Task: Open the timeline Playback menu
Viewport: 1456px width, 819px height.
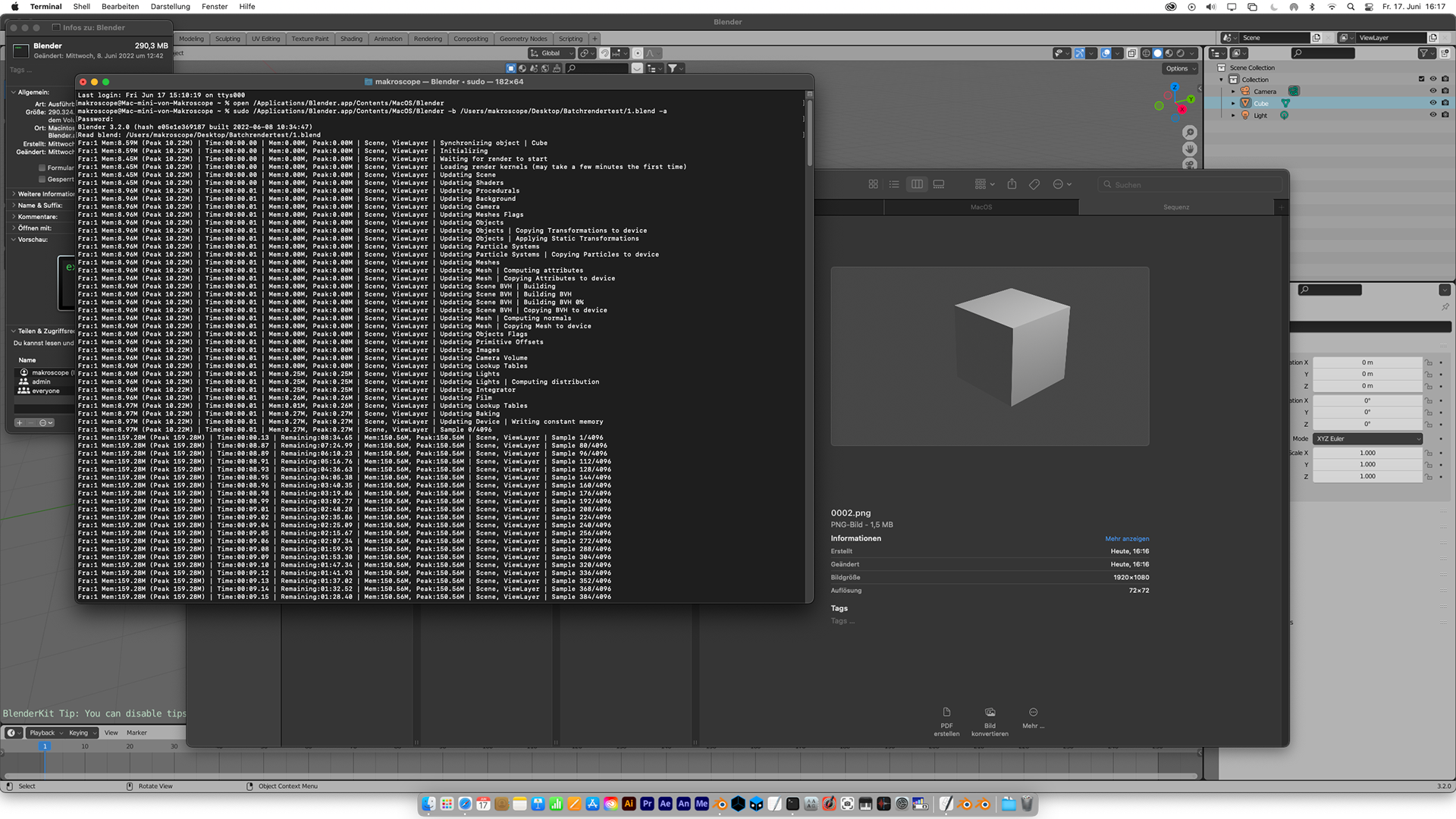Action: tap(45, 733)
